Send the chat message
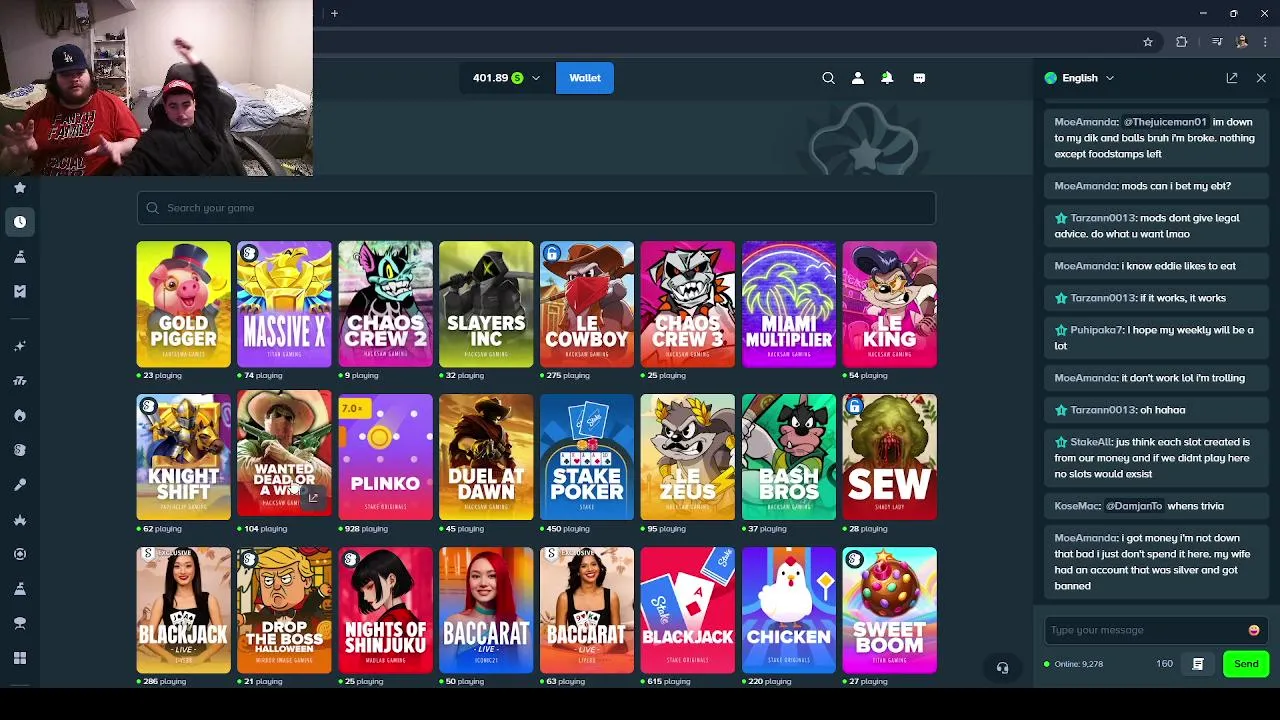The image size is (1280, 720). click(x=1246, y=664)
